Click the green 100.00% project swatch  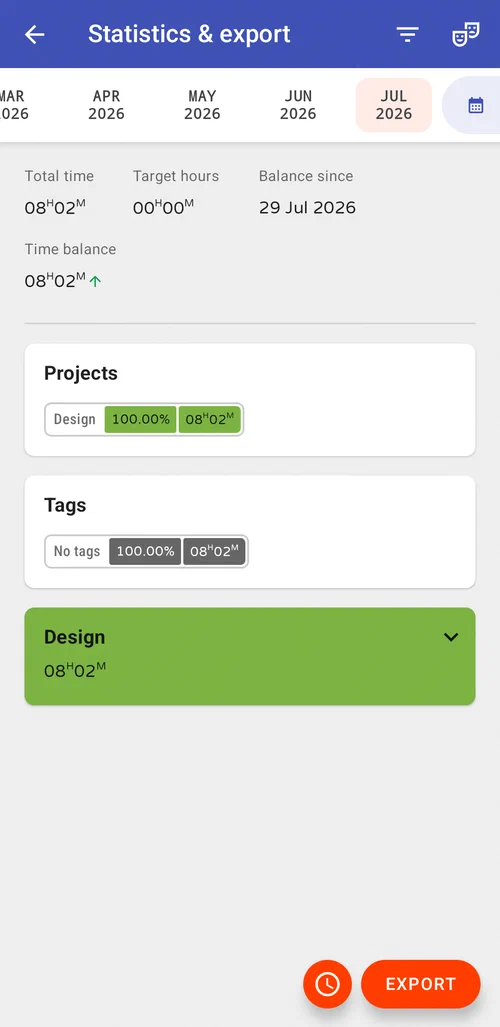tap(140, 419)
